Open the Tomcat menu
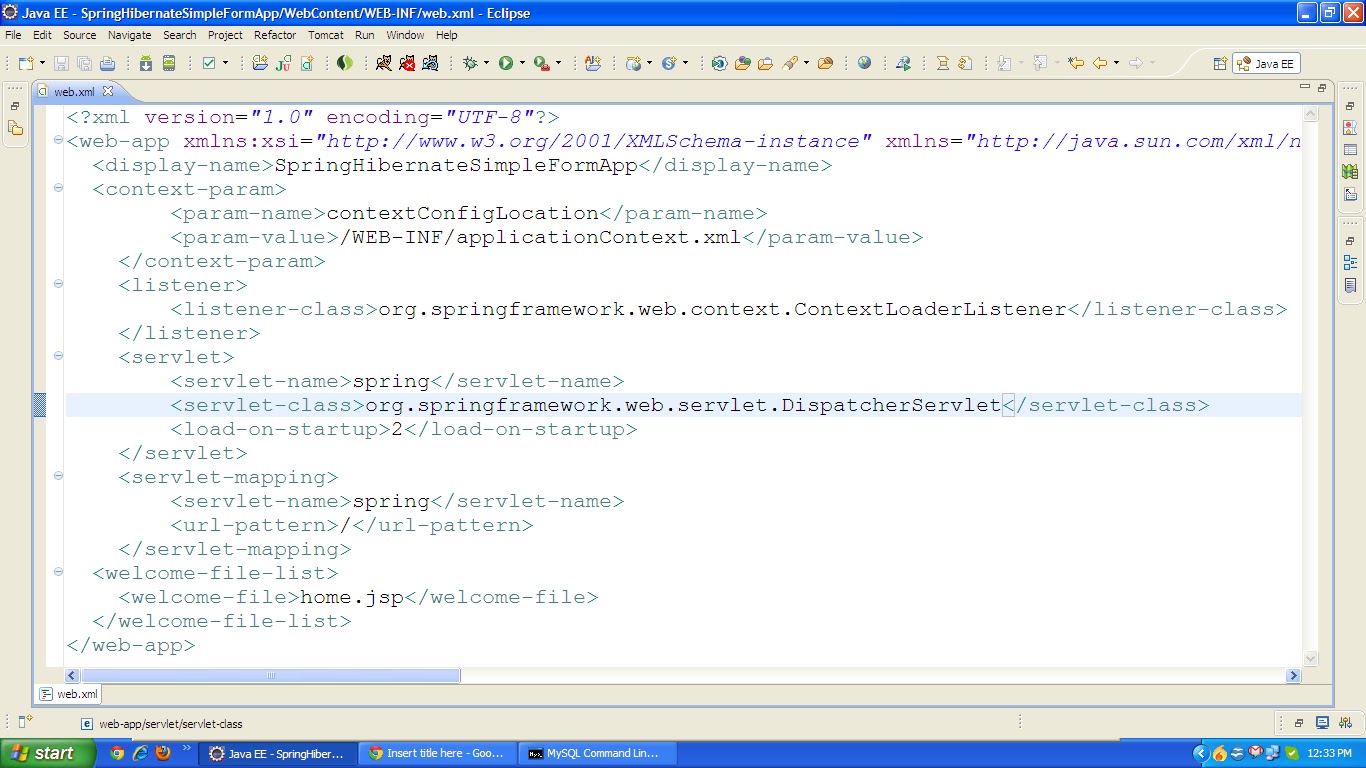Viewport: 1366px width, 768px height. pos(326,34)
